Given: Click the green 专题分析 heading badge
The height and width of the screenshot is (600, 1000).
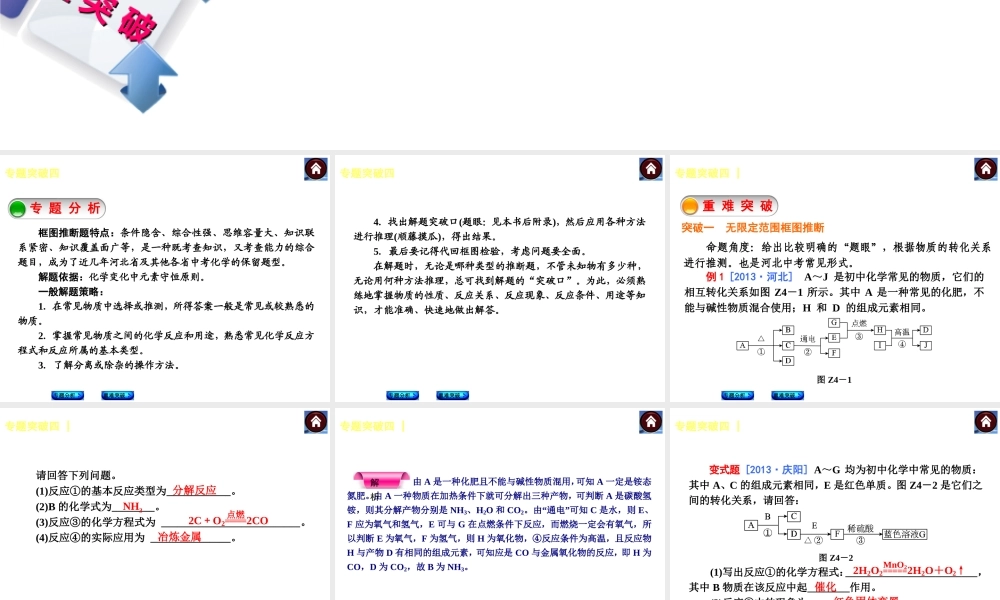Looking at the screenshot, I should [57, 208].
